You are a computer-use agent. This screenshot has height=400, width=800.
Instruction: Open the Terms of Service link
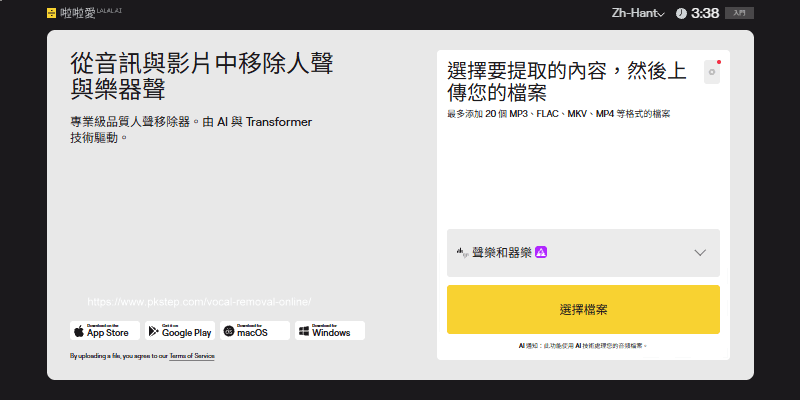click(192, 356)
